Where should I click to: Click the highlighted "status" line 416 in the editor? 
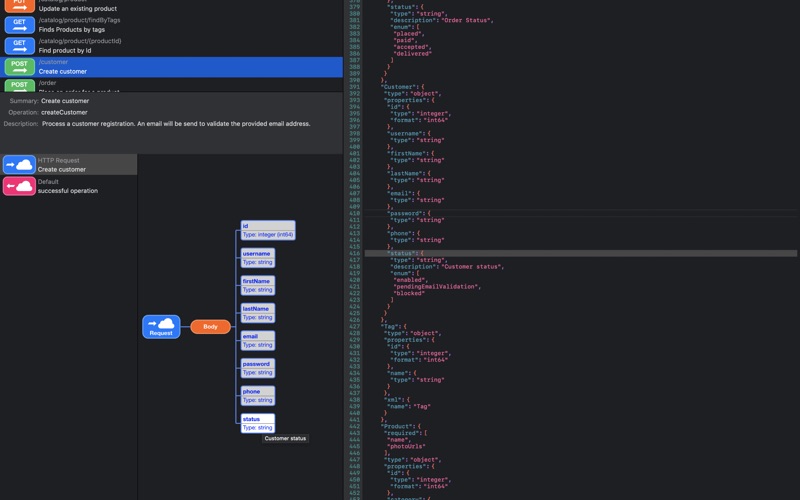pyautogui.click(x=581, y=254)
